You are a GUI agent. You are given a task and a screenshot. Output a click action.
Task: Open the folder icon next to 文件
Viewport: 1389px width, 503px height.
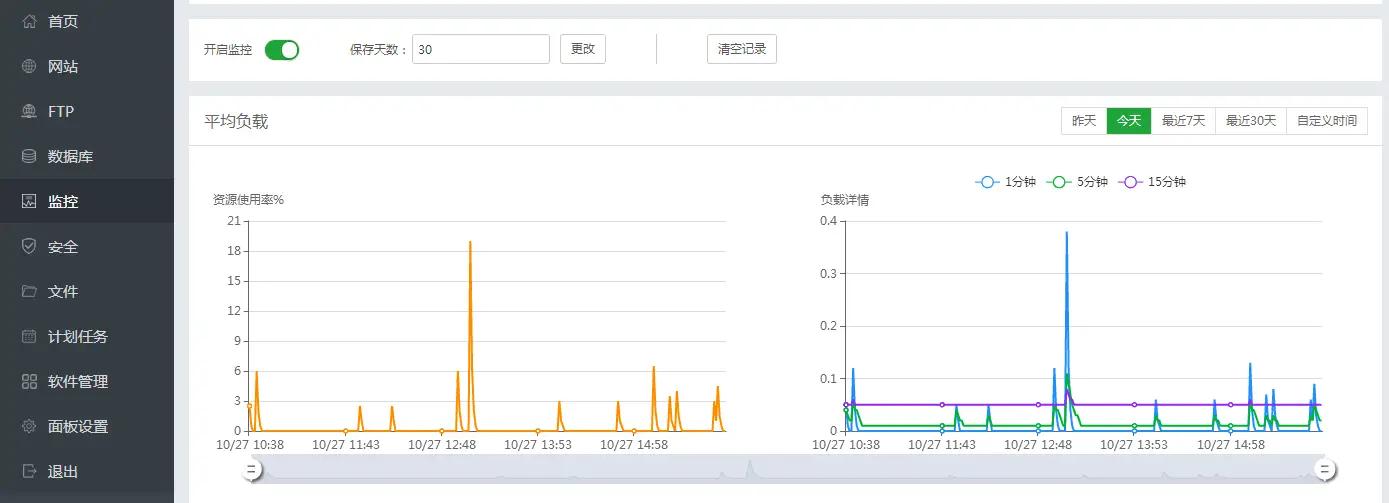(29, 291)
